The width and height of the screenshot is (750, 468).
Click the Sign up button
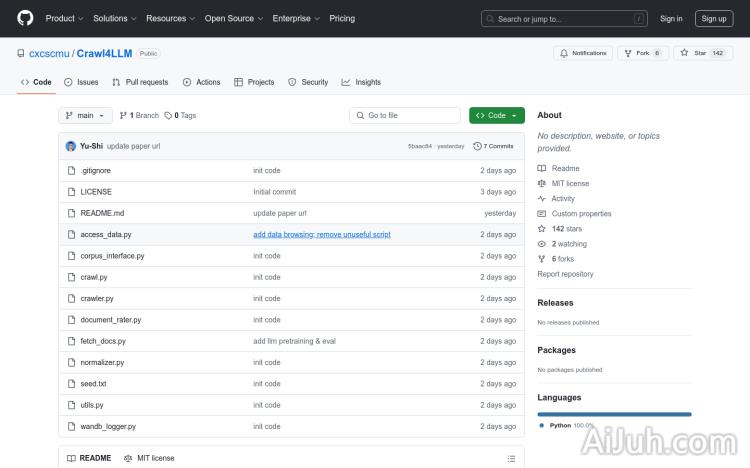pos(714,18)
